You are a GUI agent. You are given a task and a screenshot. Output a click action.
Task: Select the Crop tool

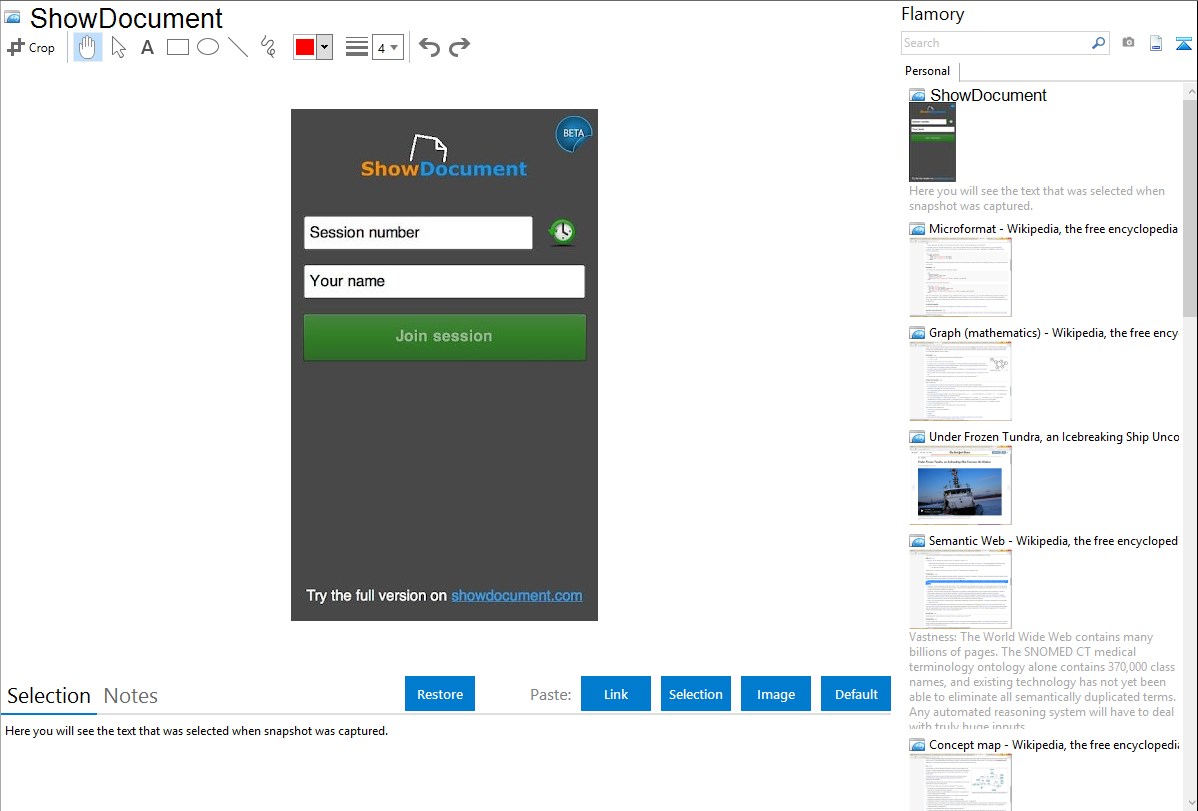[31, 47]
